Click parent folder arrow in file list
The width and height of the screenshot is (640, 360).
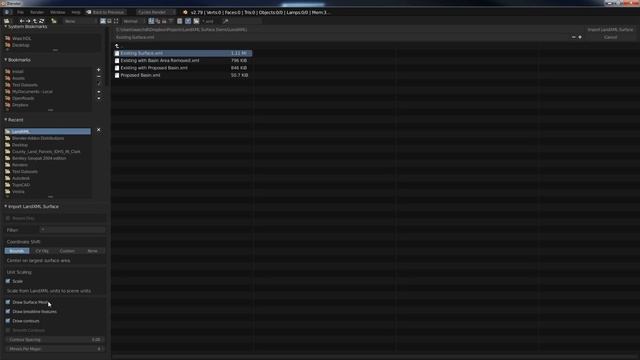pyautogui.click(x=117, y=46)
